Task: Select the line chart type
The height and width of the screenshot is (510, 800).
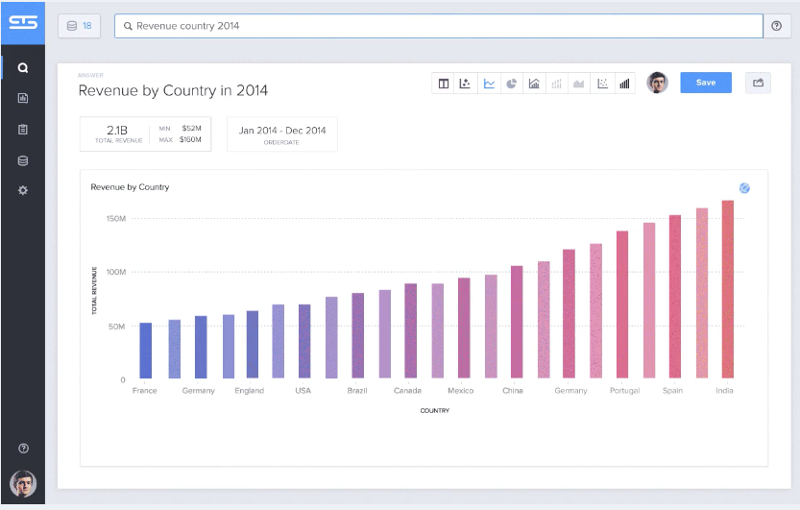Action: click(489, 84)
